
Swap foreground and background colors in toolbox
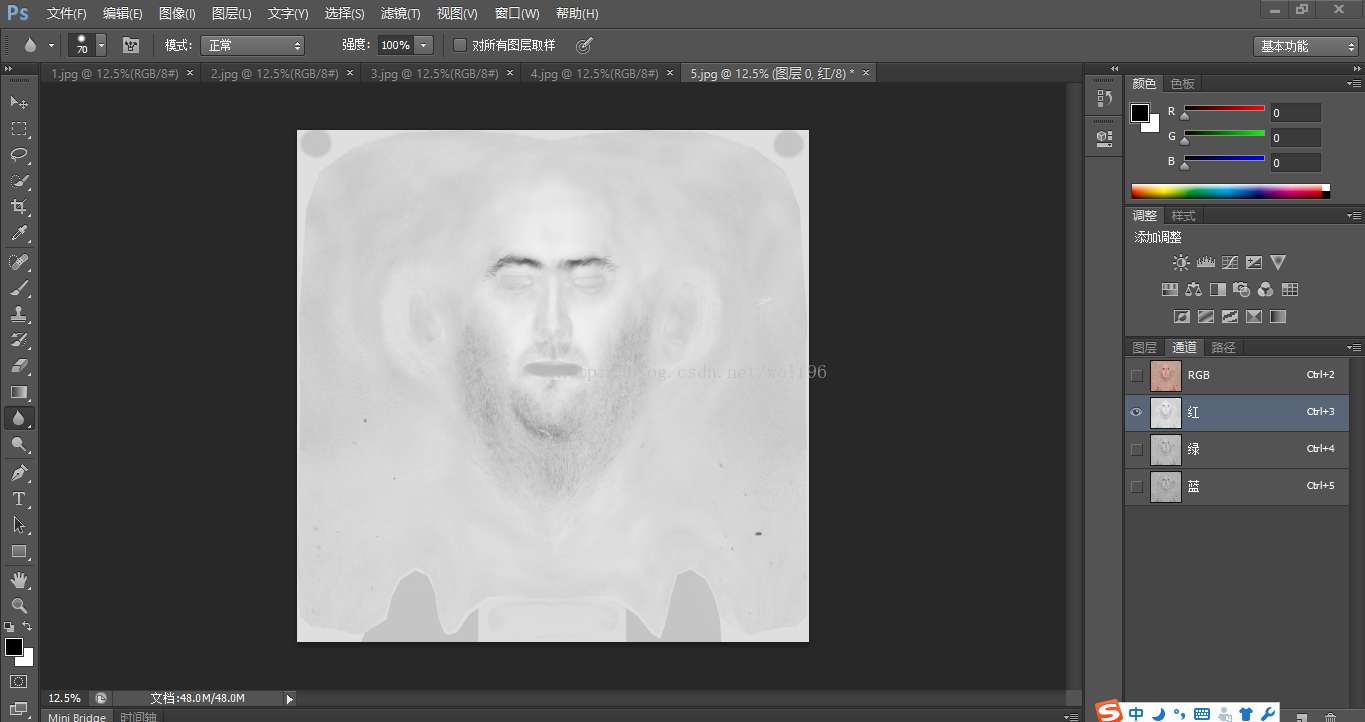click(x=28, y=627)
